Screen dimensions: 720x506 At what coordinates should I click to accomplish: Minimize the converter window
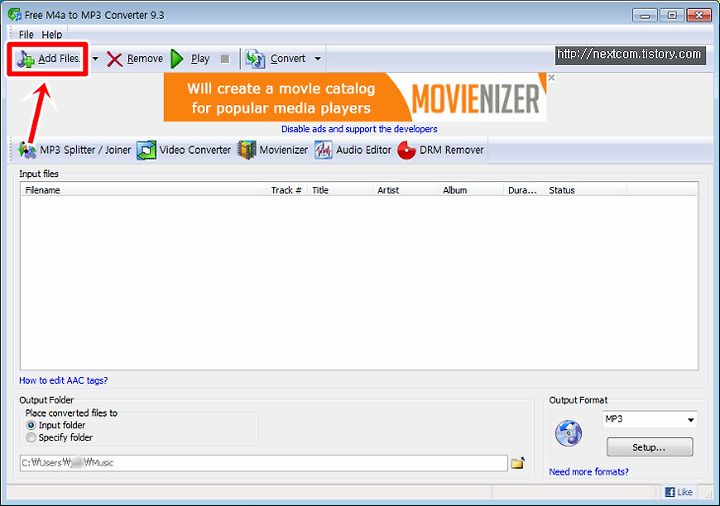pyautogui.click(x=645, y=16)
